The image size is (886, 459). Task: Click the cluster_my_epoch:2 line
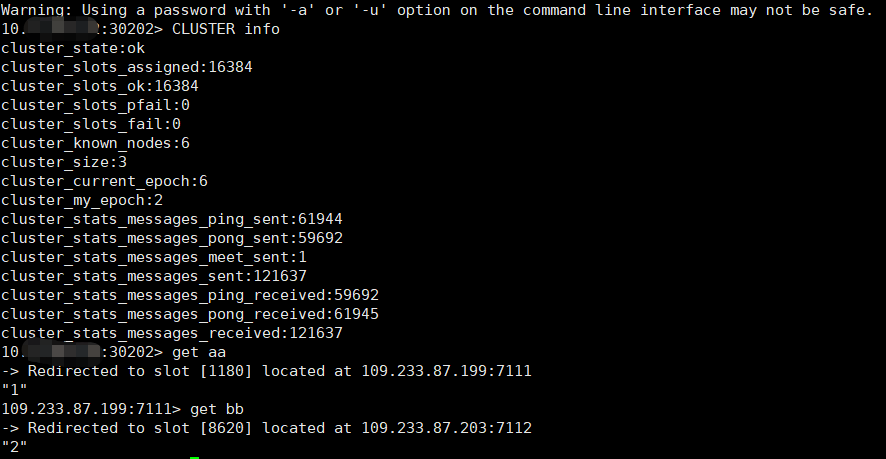tap(82, 200)
